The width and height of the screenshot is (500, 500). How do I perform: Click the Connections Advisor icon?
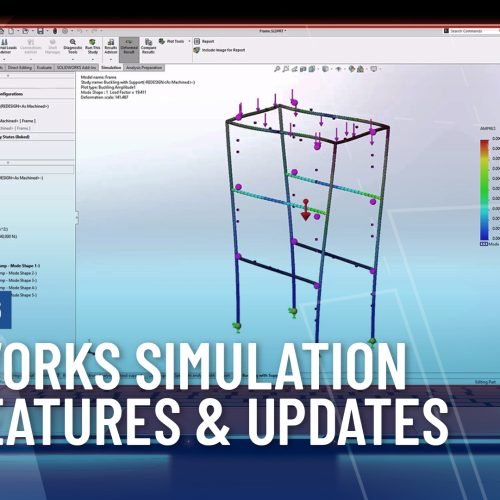31,42
